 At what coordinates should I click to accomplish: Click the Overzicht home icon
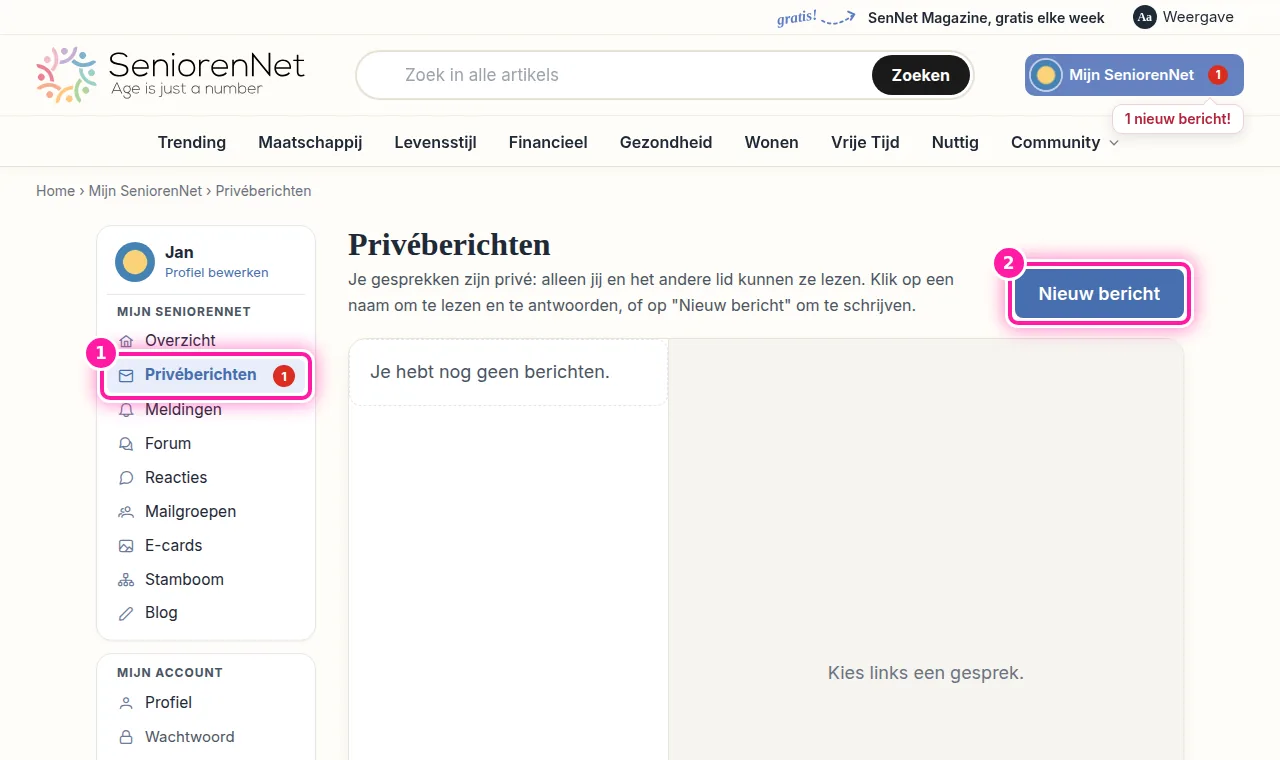click(126, 341)
